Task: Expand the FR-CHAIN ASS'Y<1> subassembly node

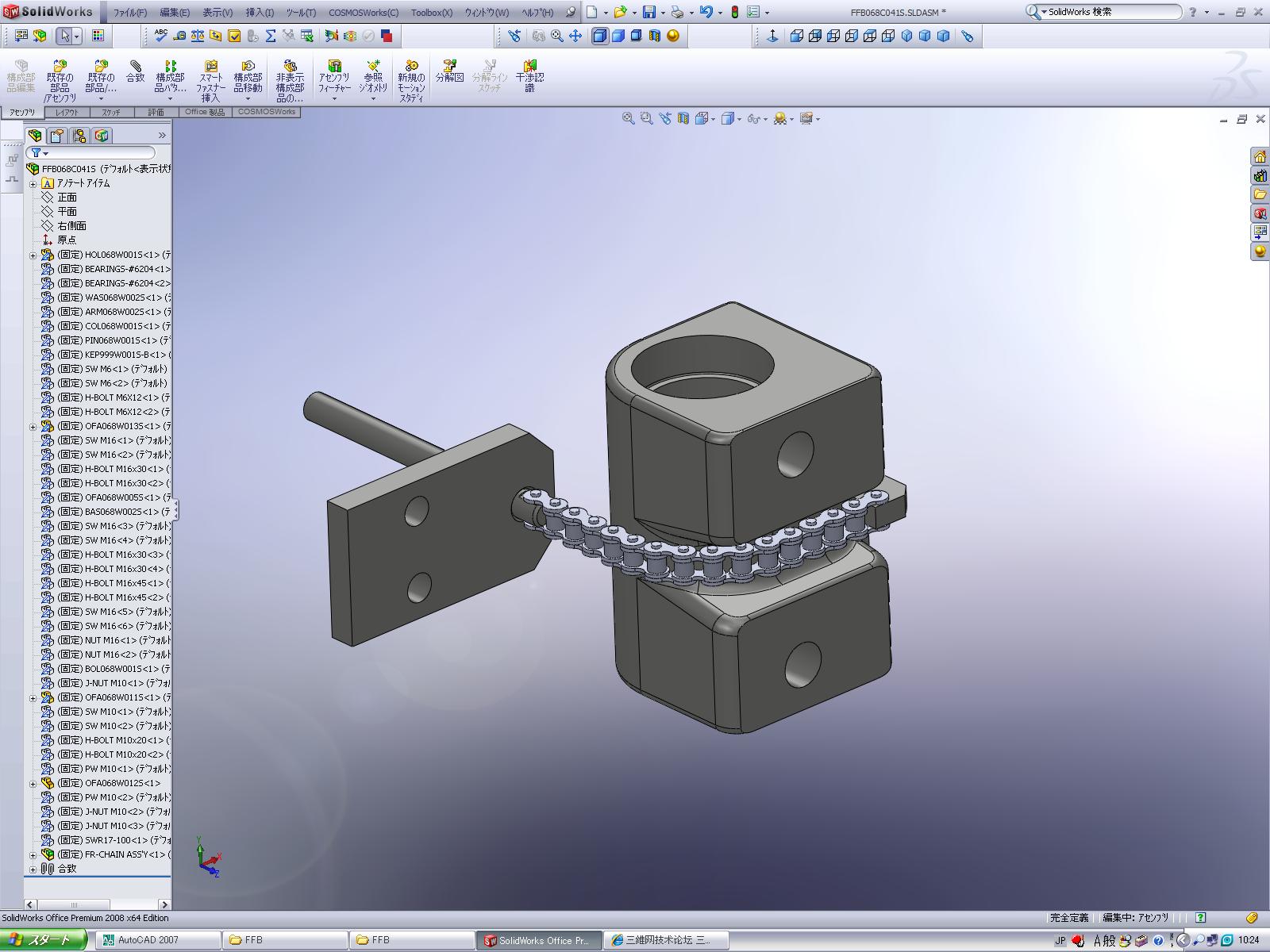Action: pos(33,854)
